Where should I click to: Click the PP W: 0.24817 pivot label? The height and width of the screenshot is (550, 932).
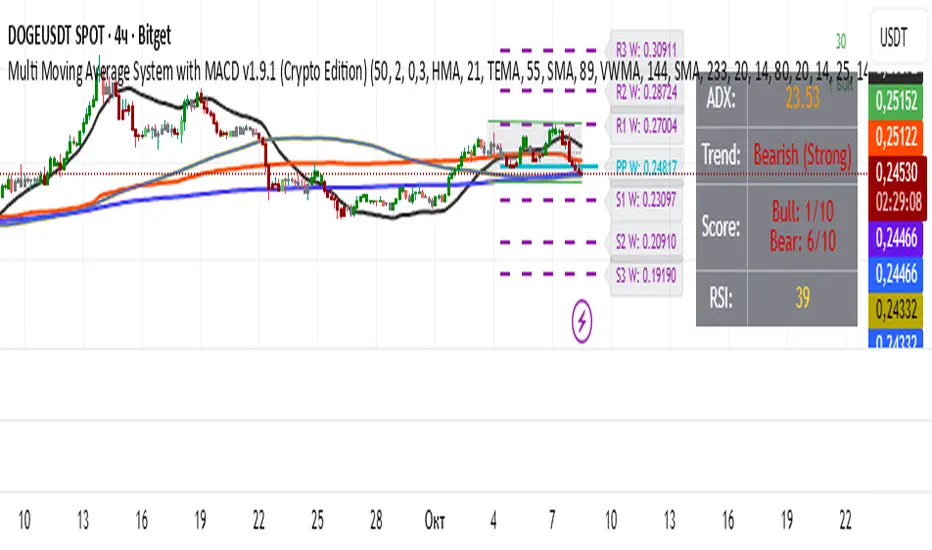(646, 167)
